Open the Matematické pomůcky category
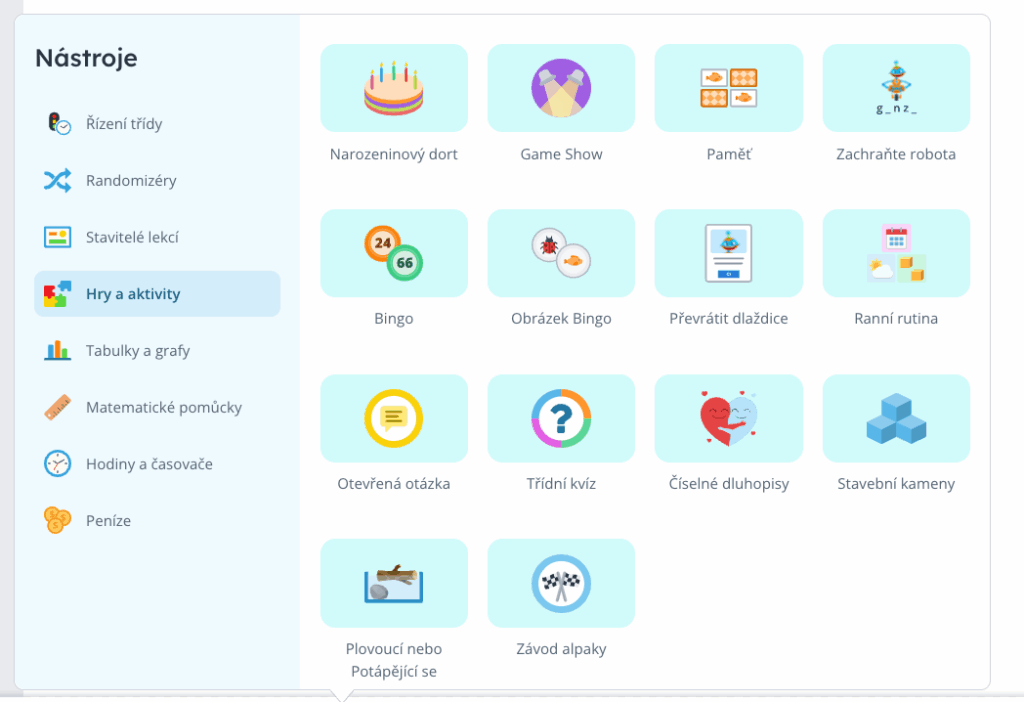Screen dimensions: 1024x702 163,407
